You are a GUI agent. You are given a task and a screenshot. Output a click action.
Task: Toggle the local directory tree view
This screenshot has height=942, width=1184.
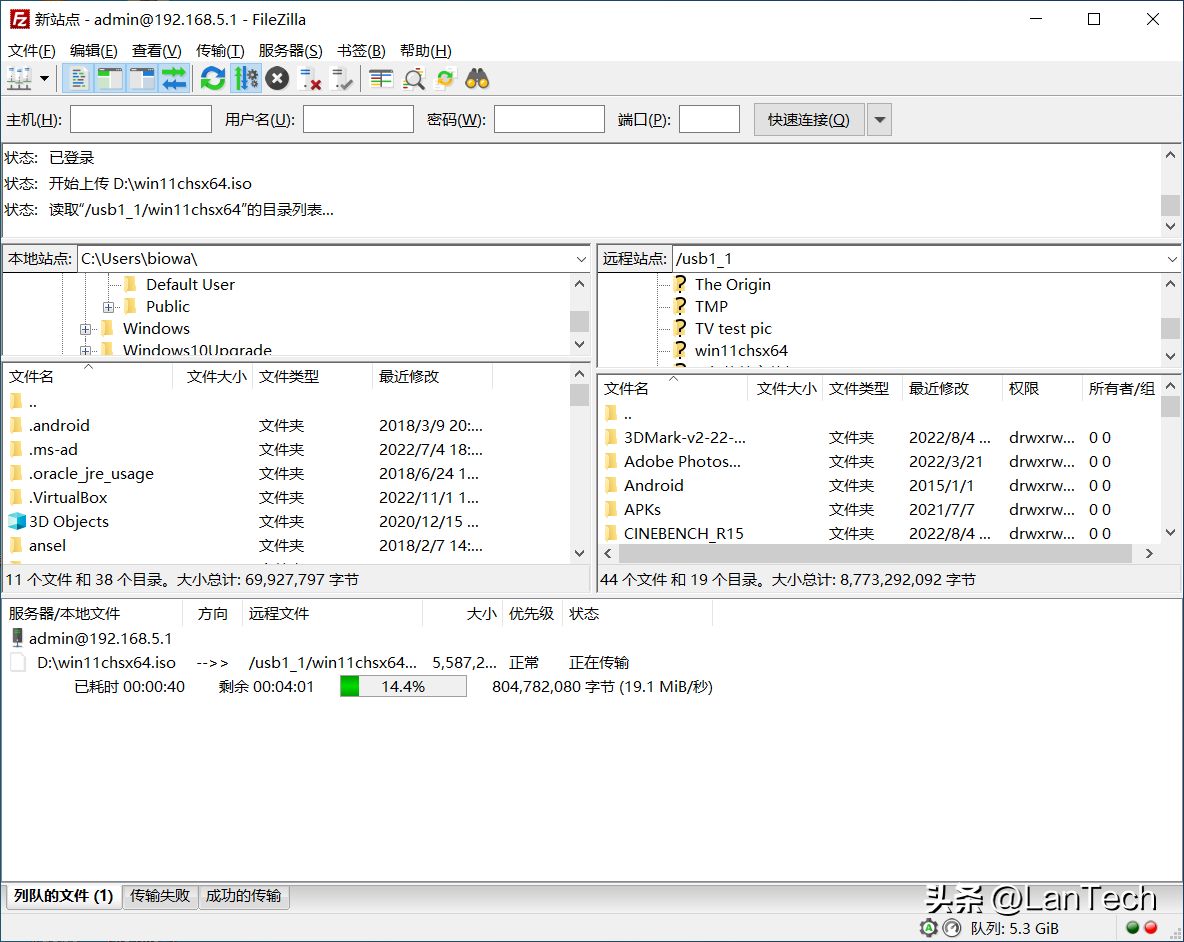[x=110, y=79]
